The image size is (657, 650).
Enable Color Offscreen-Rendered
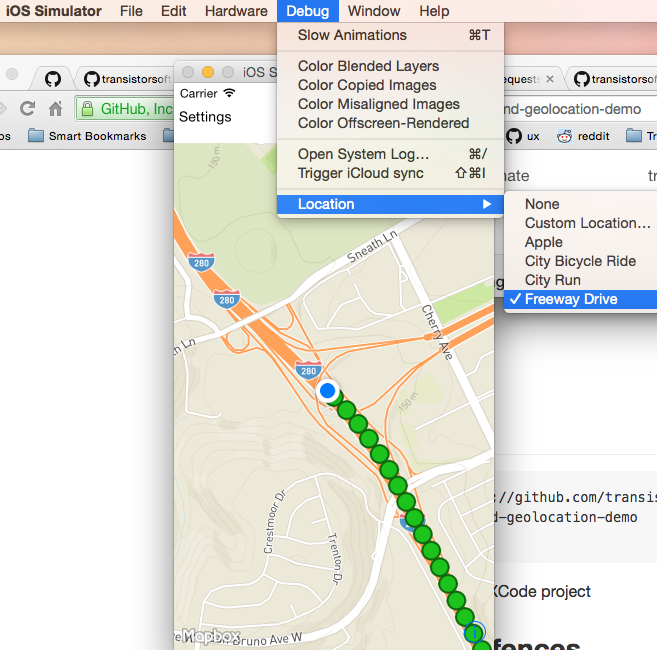[x=390, y=123]
